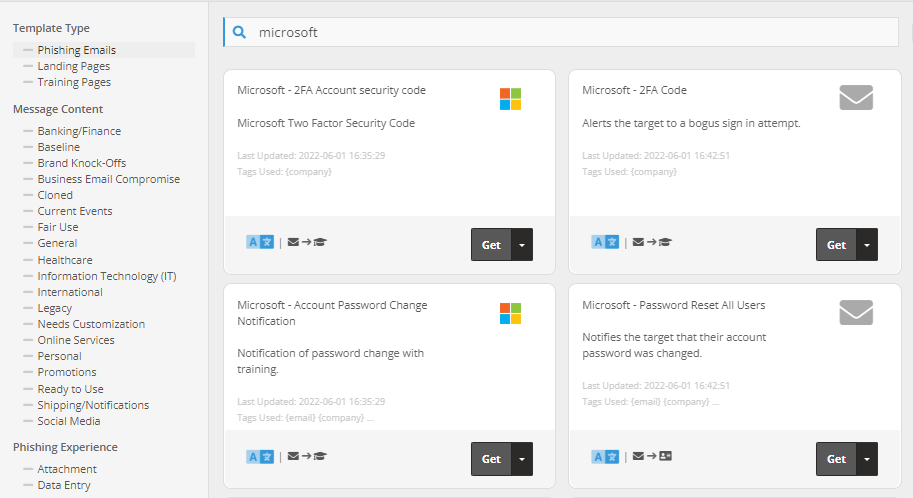This screenshot has height=498, width=913.
Task: Open Get dropdown arrow on Account Password Change card
Action: pyautogui.click(x=522, y=459)
